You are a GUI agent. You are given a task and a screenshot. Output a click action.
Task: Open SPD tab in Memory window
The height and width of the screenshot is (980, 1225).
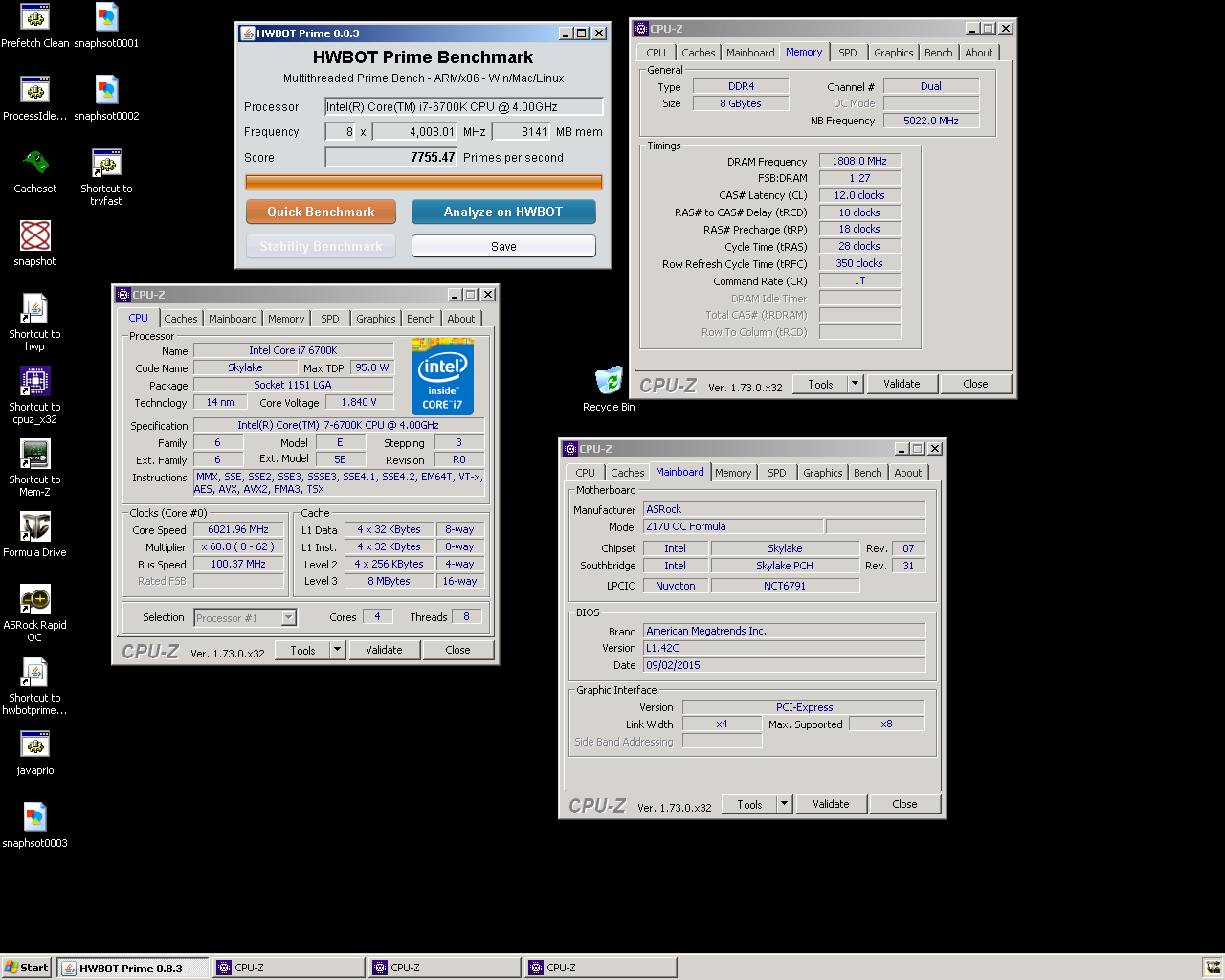click(x=848, y=53)
